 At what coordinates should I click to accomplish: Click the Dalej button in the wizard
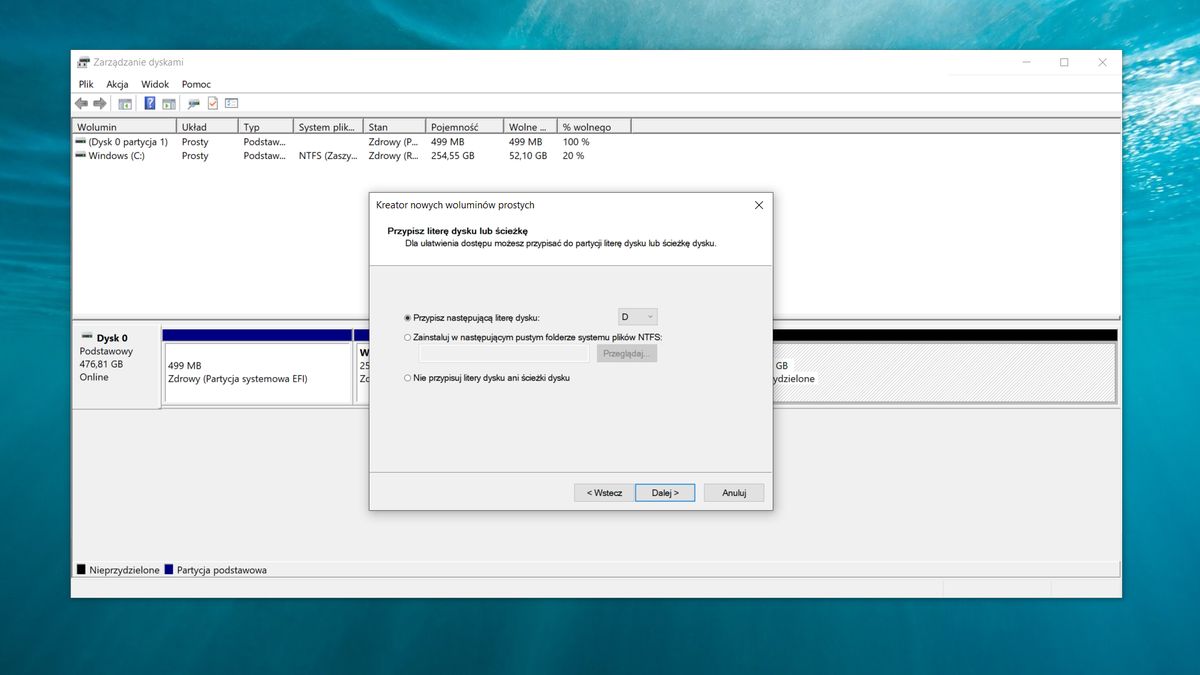664,492
